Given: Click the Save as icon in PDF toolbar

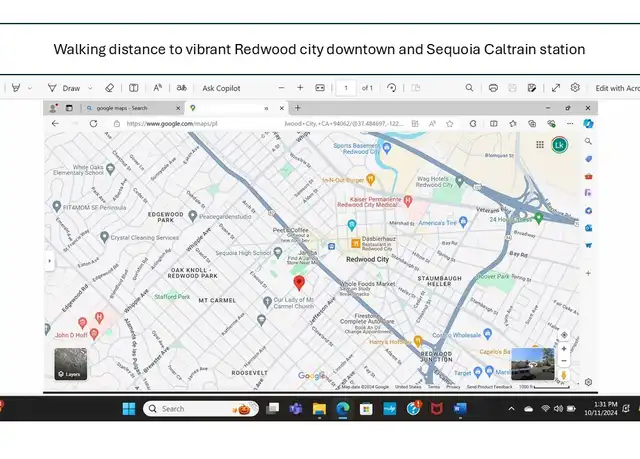Looking at the screenshot, I should [531, 88].
